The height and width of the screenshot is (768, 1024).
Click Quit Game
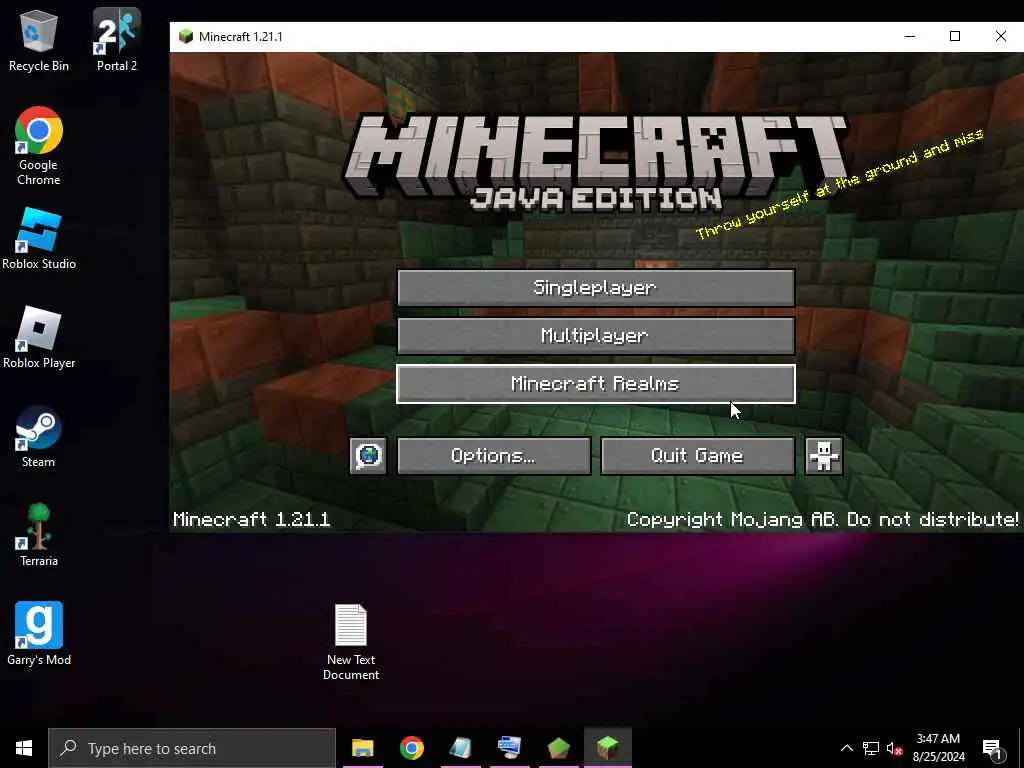pos(697,456)
